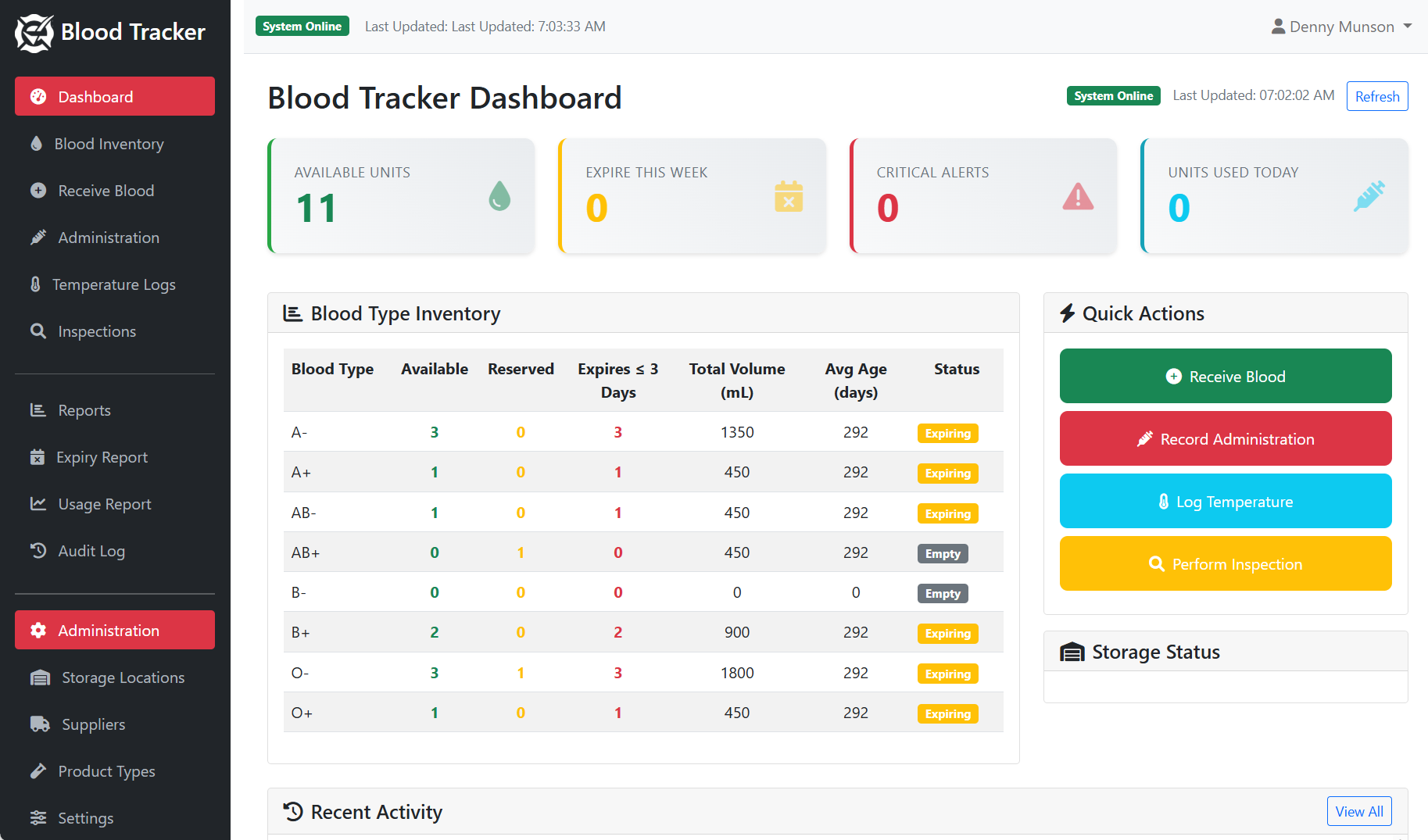Click the user avatar icon next to Denny Munson
This screenshot has width=1428, height=840.
point(1278,27)
